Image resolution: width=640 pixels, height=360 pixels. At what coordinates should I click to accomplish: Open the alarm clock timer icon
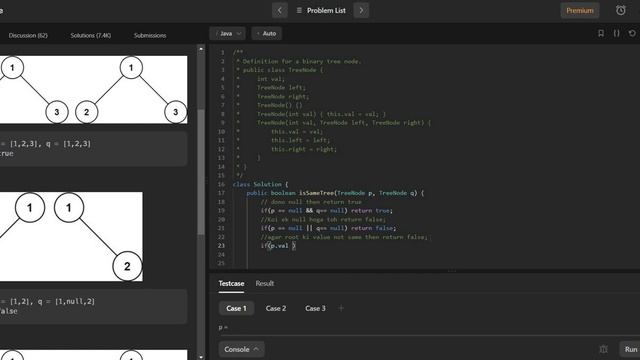pos(620,10)
